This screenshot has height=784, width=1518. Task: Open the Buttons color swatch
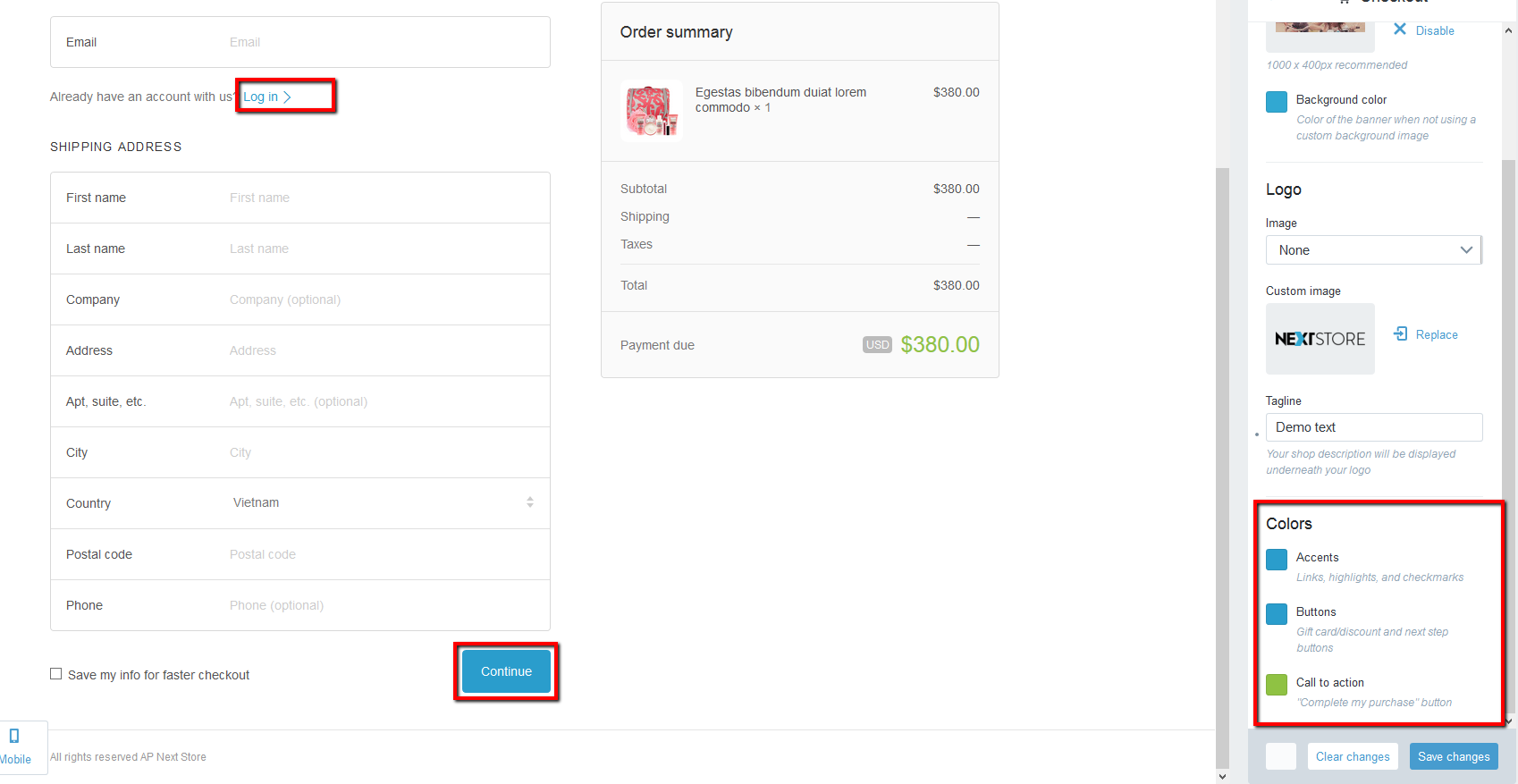point(1277,614)
